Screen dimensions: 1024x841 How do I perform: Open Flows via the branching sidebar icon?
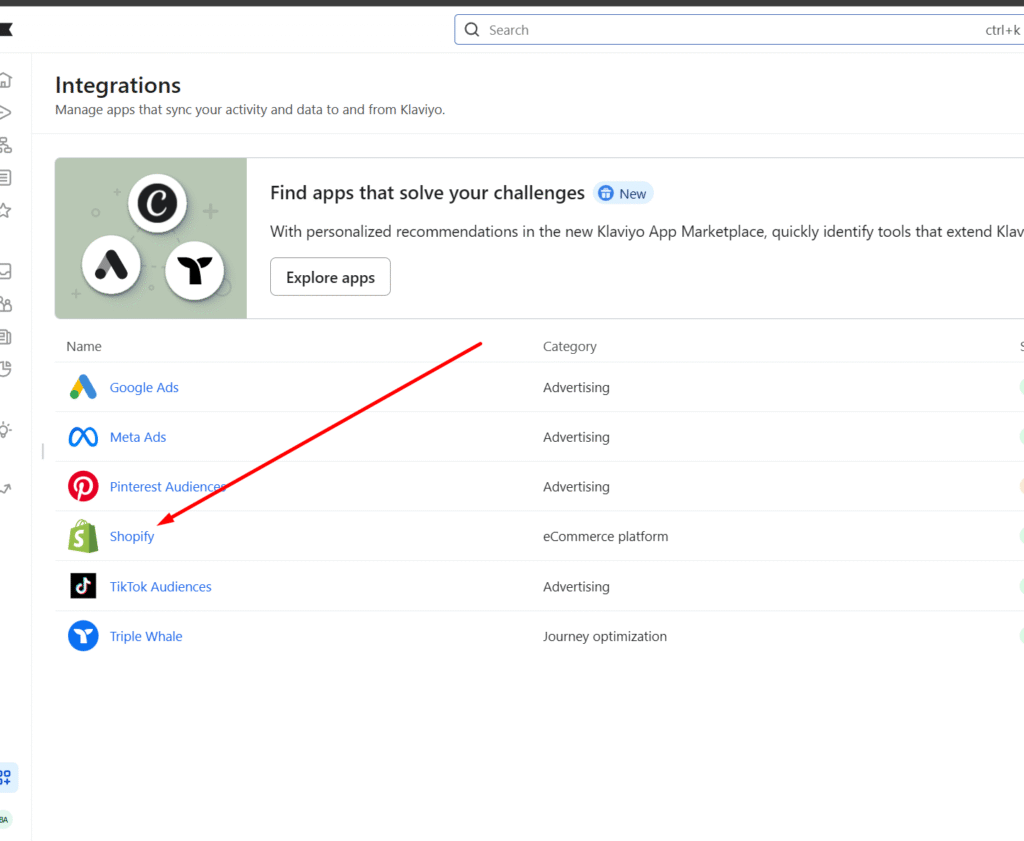[x=8, y=145]
